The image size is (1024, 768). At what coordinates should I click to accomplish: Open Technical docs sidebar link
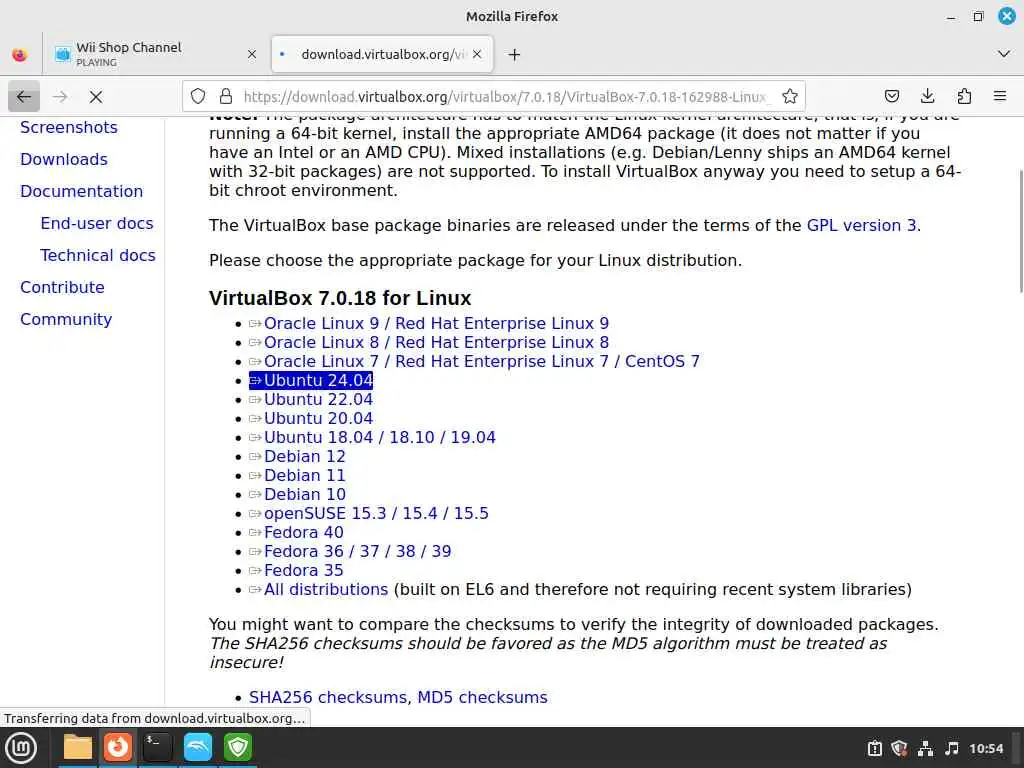[98, 255]
